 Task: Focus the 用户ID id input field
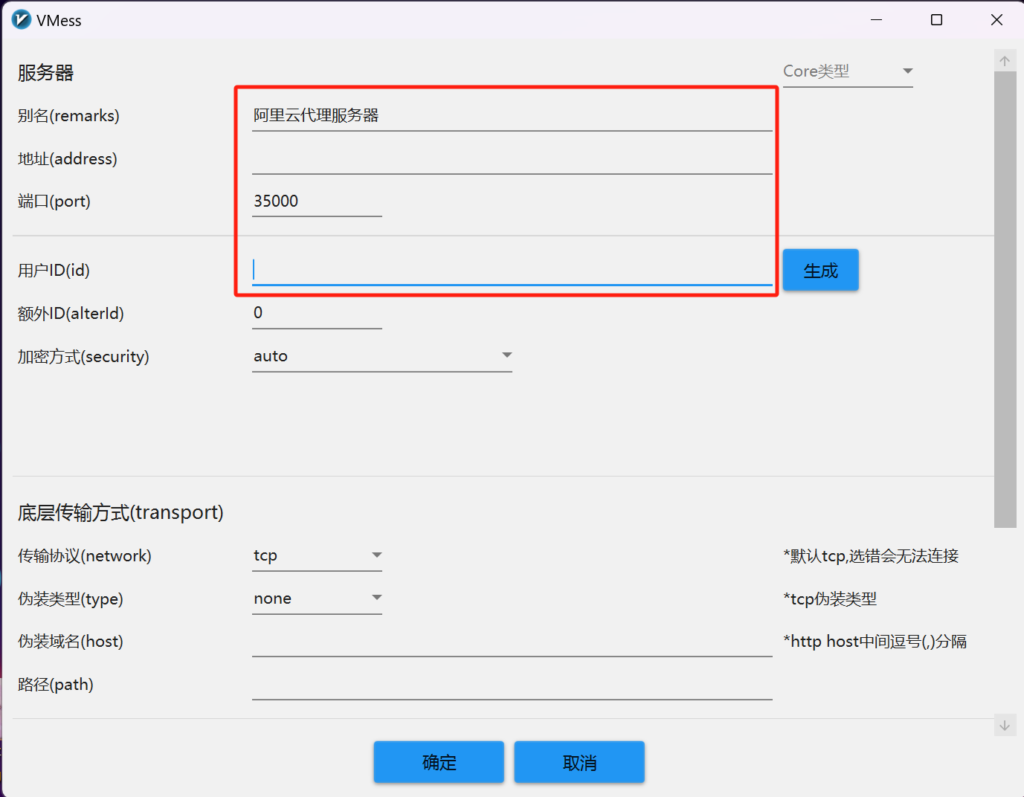click(511, 270)
